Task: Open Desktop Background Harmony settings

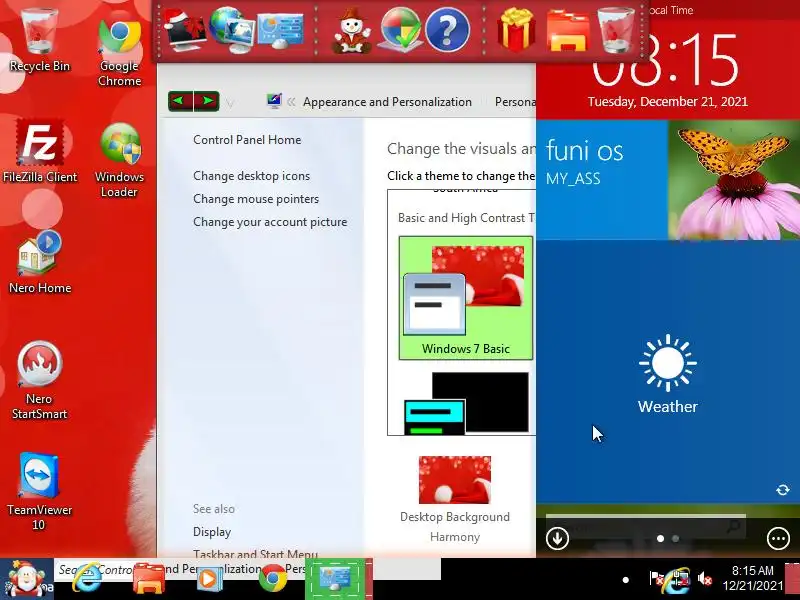Action: click(455, 500)
